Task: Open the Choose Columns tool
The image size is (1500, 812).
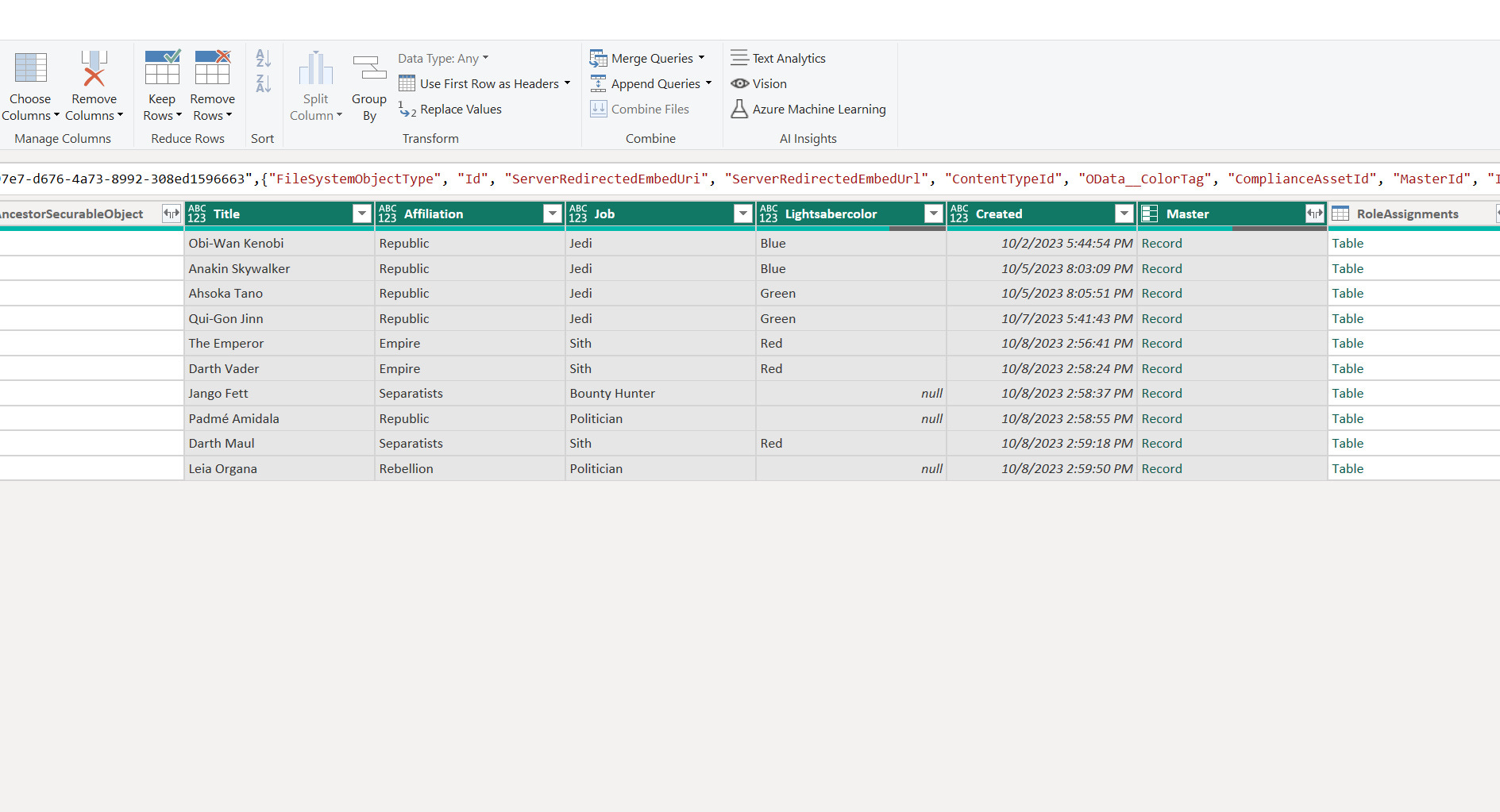Action: 30,86
